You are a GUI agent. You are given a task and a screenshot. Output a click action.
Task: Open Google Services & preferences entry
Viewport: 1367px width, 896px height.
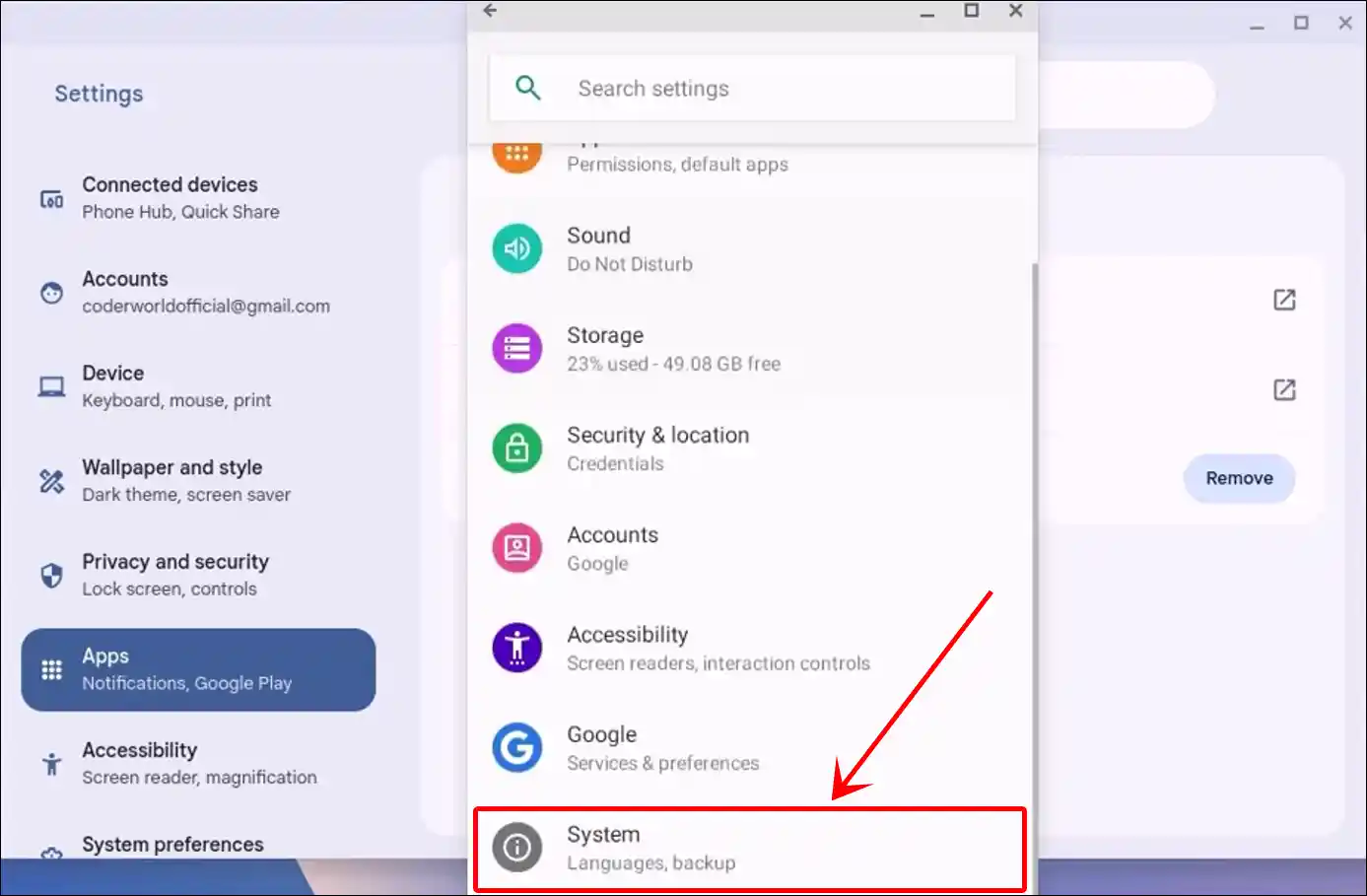(751, 747)
